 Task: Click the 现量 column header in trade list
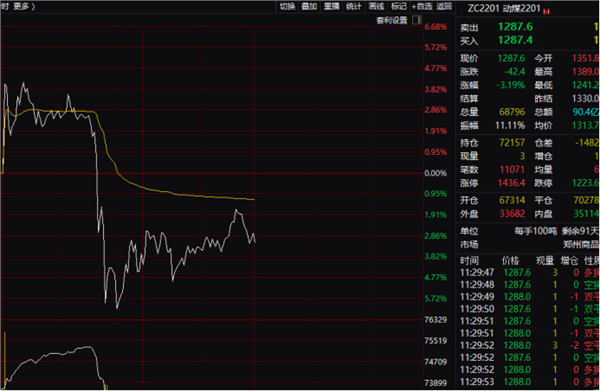[x=545, y=261]
